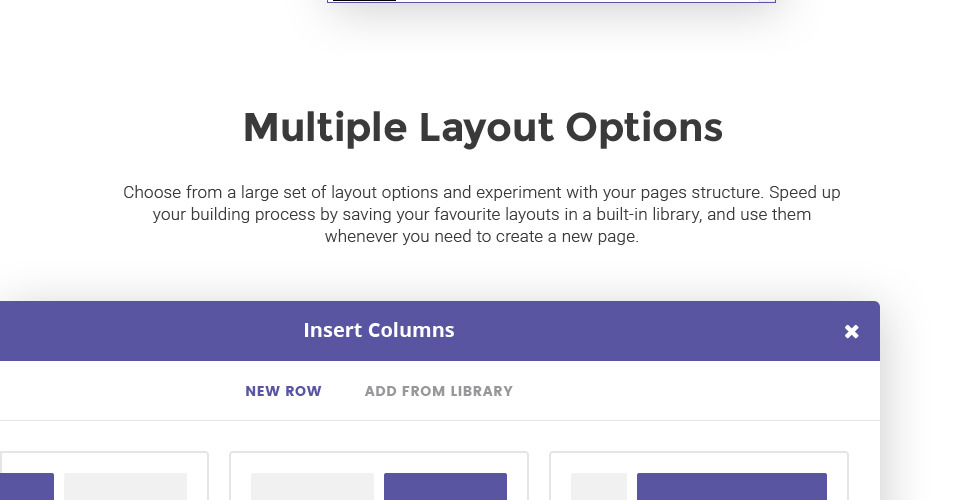Screen dimensions: 965x500
Task: Click wide purple column in rightmost layout
Action: click(731, 487)
